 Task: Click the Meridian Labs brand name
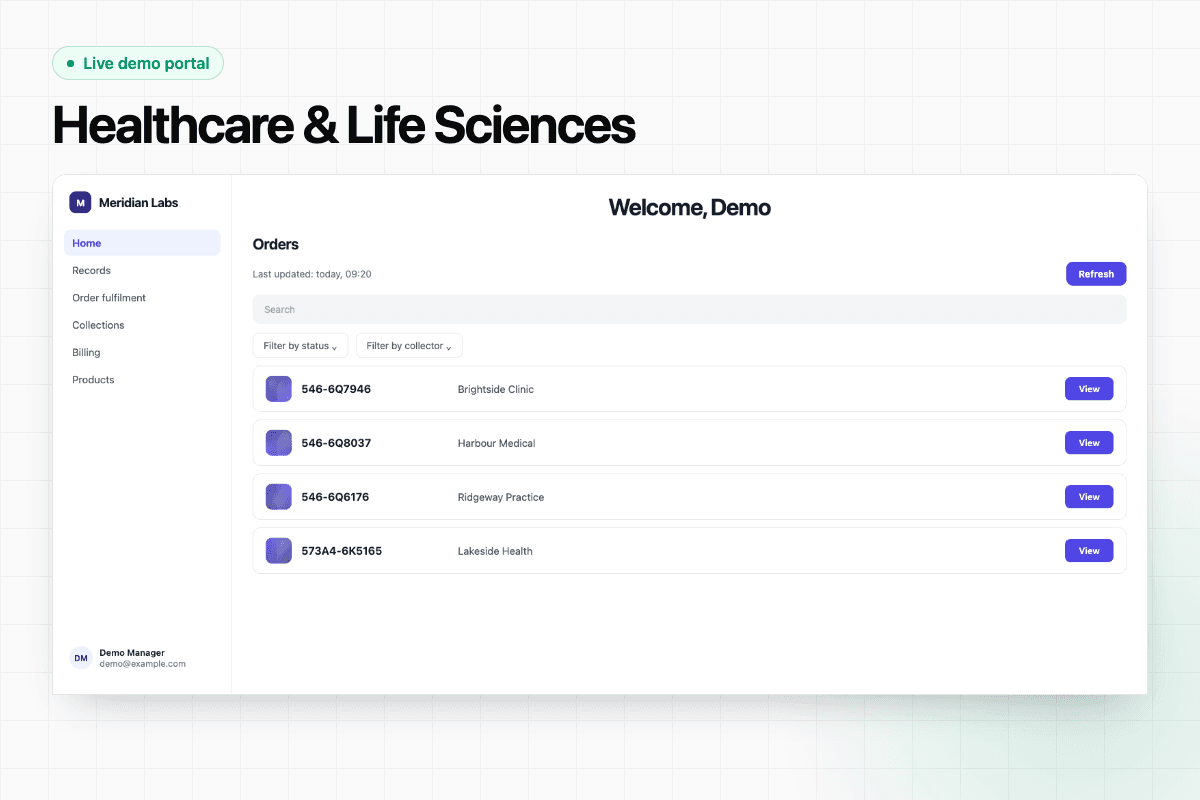(x=138, y=203)
